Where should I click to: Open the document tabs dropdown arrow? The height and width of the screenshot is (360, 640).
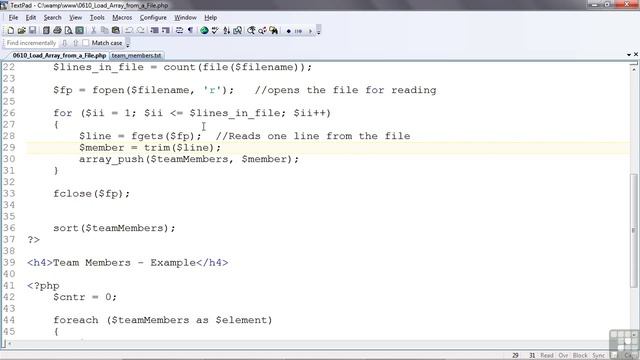629,55
